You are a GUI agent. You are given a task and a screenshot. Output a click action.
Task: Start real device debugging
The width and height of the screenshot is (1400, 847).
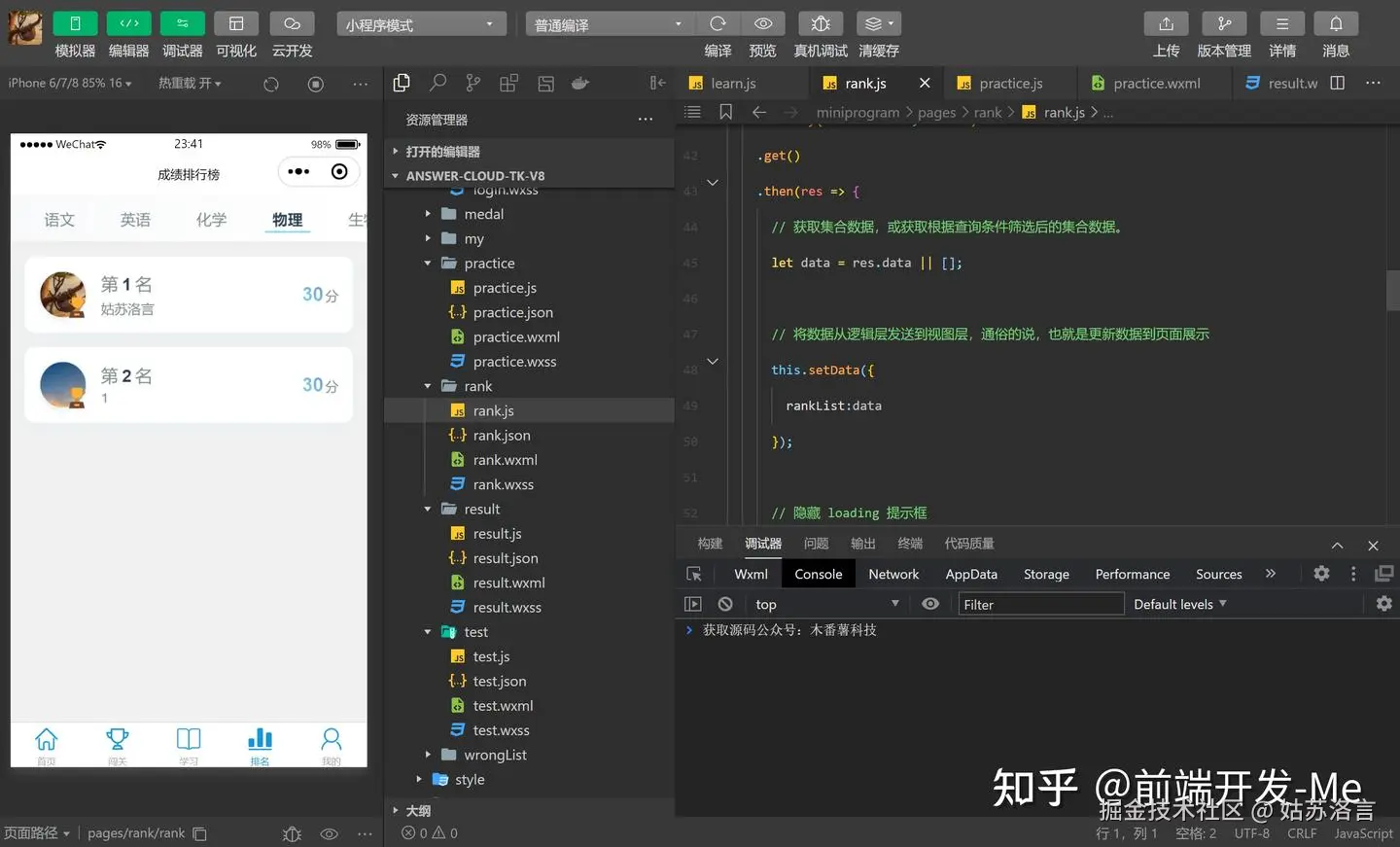pos(821,24)
